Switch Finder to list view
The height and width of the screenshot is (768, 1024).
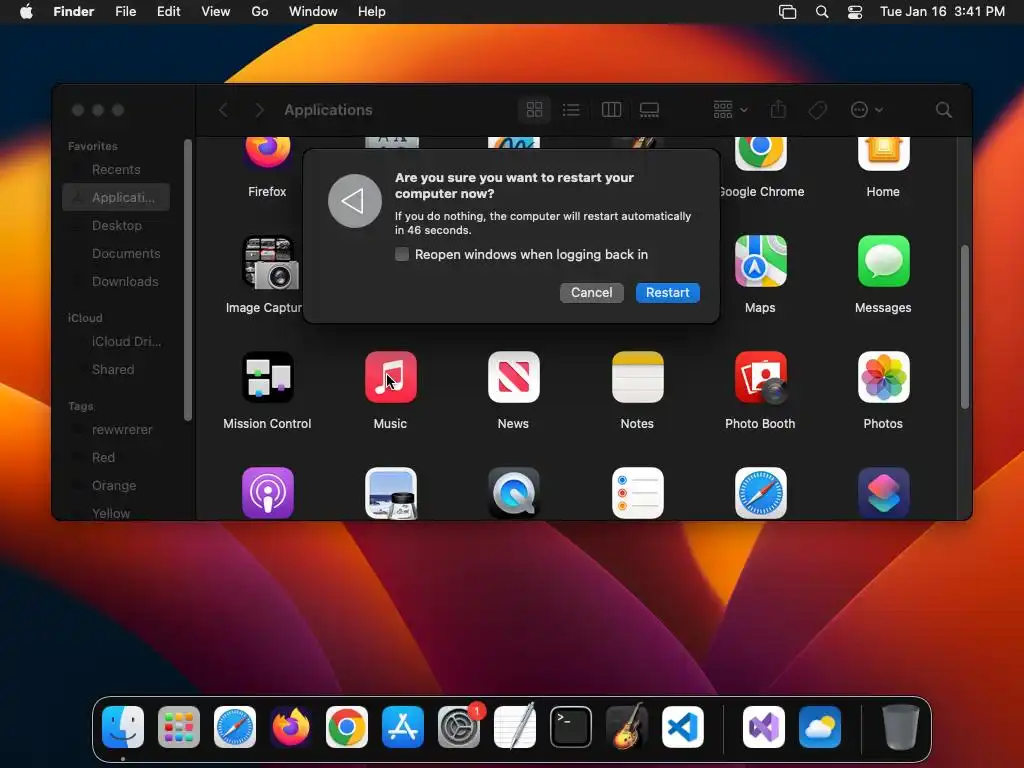point(571,110)
